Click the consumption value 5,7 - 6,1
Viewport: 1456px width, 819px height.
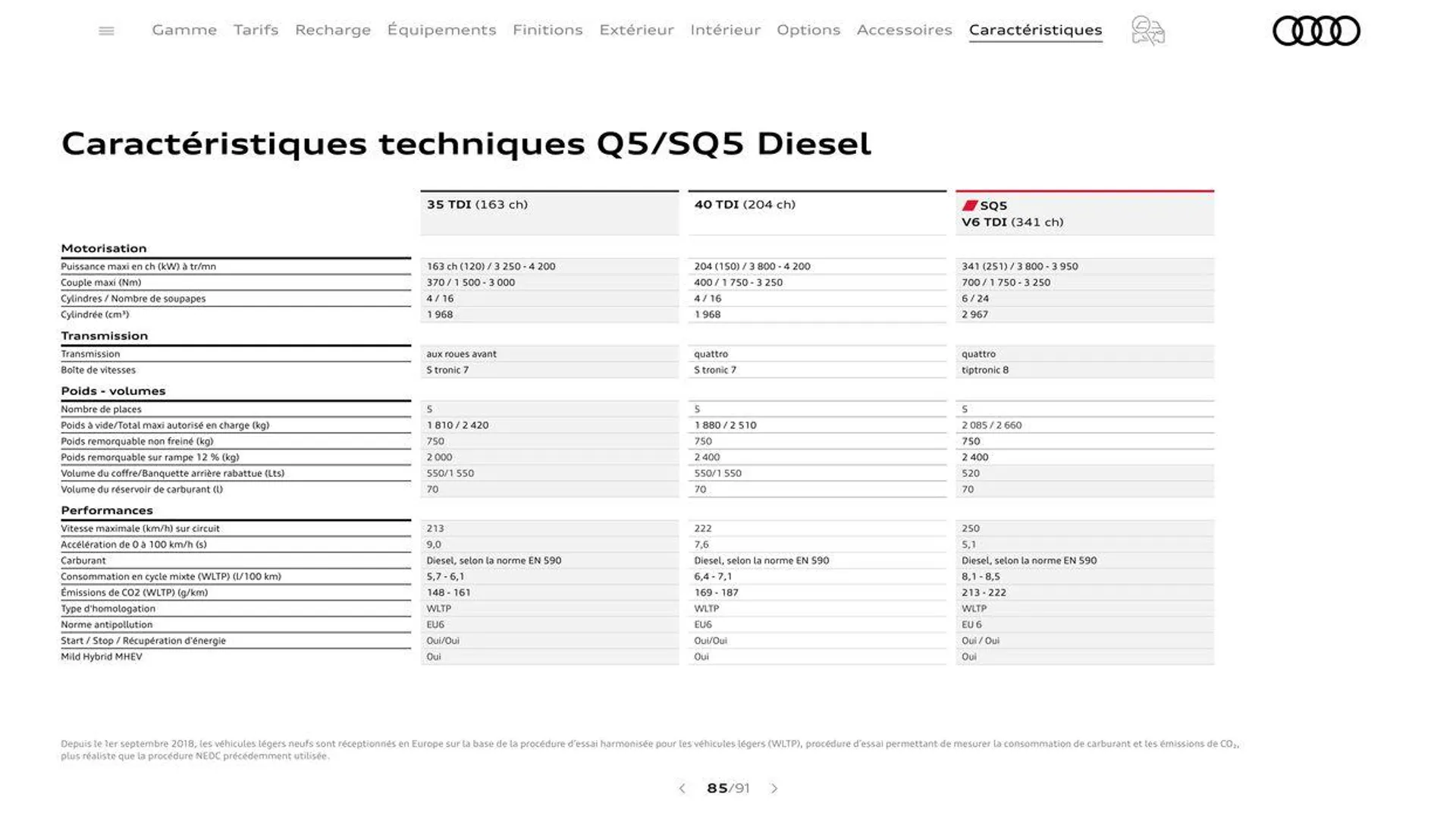tap(445, 576)
